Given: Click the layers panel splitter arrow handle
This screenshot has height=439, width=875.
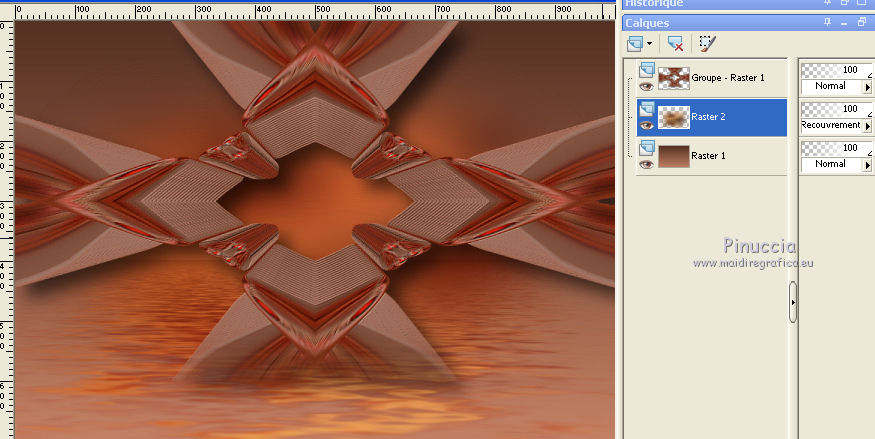Looking at the screenshot, I should [793, 302].
